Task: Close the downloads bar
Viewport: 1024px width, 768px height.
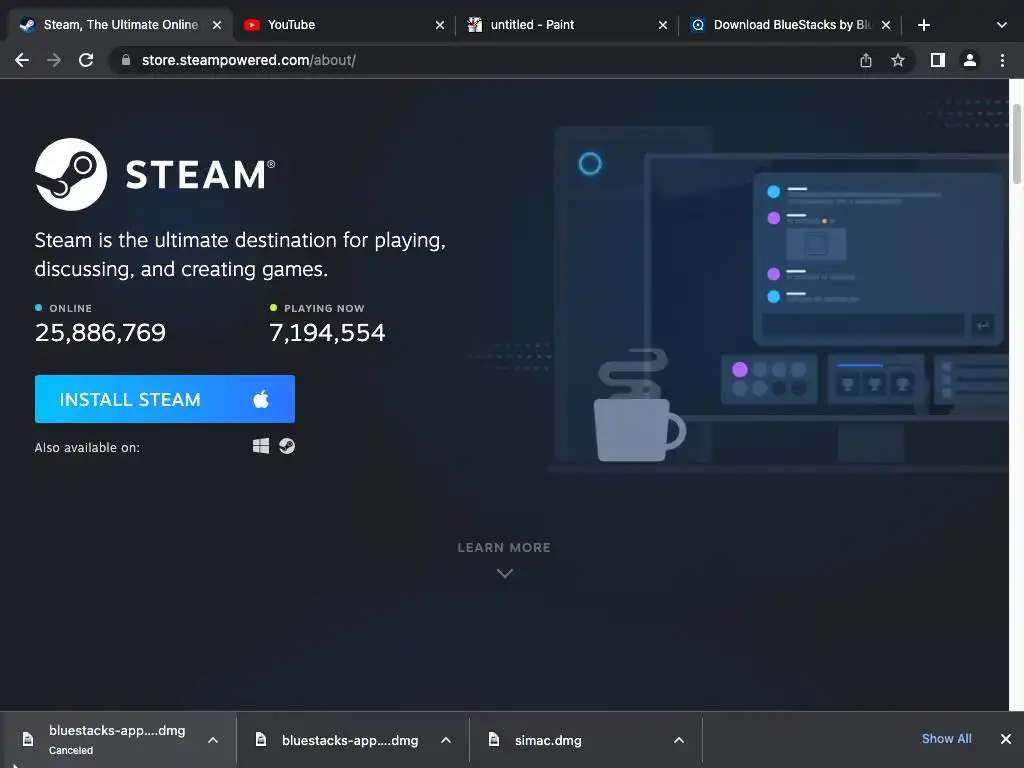Action: pyautogui.click(x=1006, y=739)
